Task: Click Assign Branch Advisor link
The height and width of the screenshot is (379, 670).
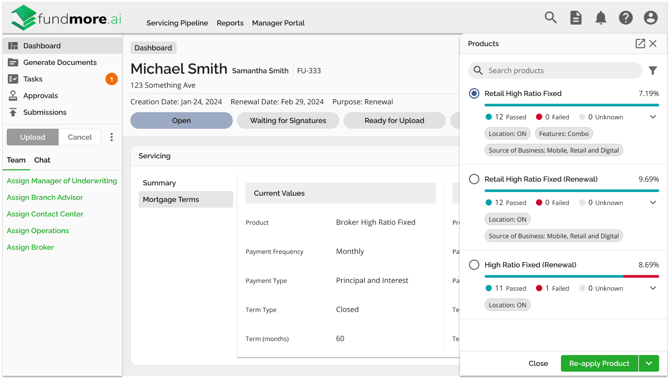Action: [x=45, y=197]
